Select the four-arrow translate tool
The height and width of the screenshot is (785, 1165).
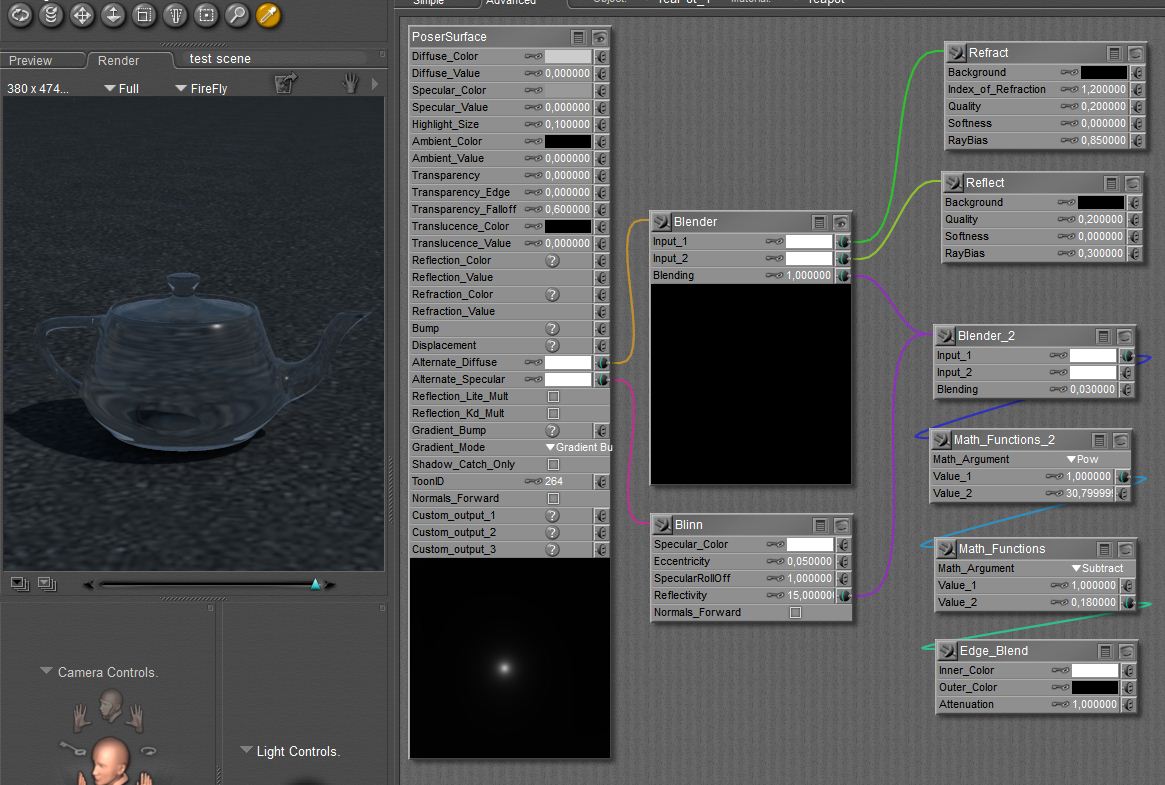(82, 14)
